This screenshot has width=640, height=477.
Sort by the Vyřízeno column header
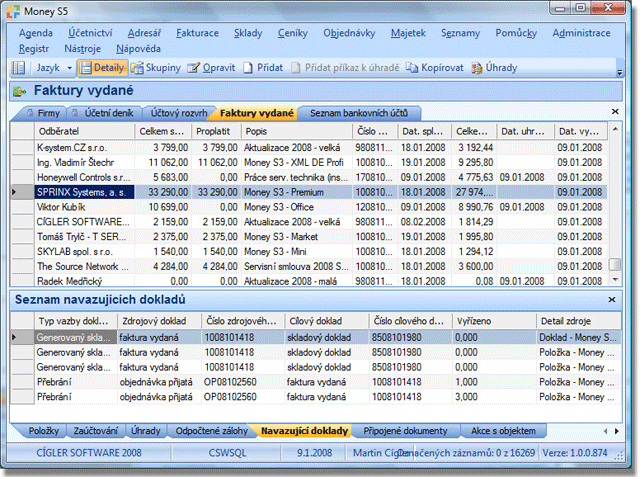pos(494,321)
